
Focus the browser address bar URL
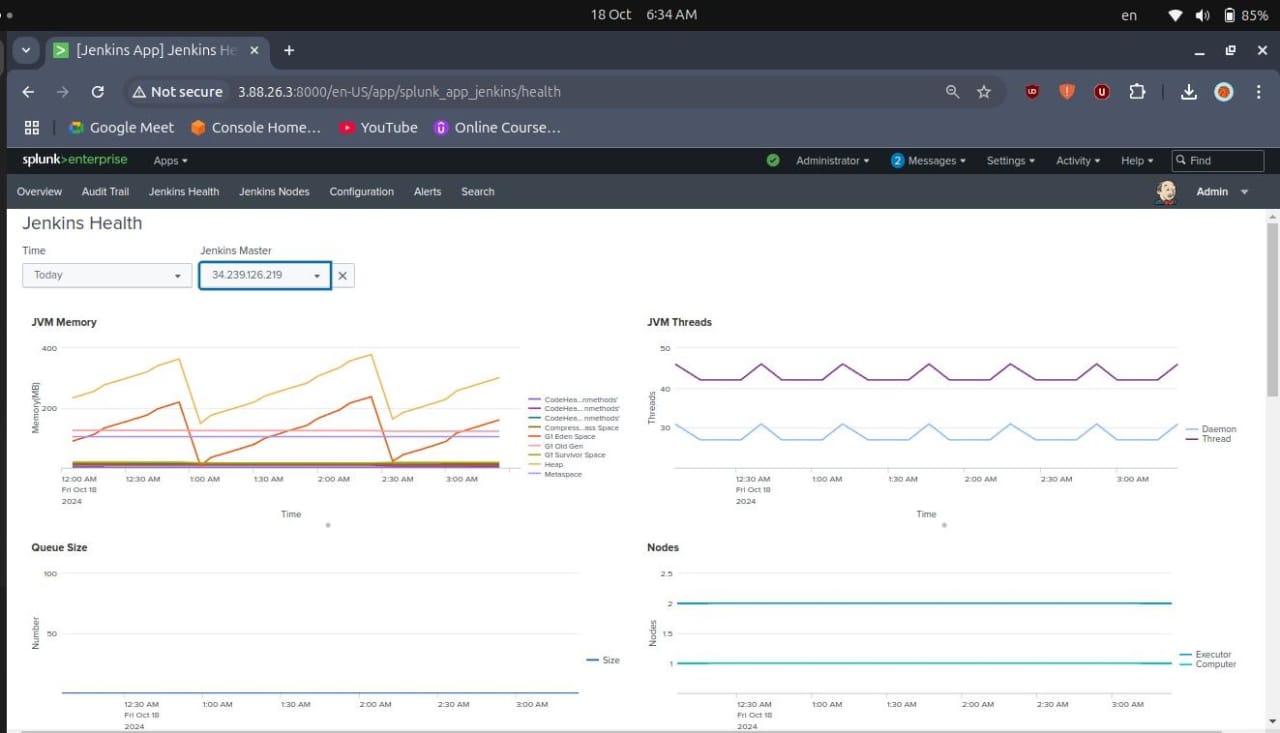pos(399,92)
